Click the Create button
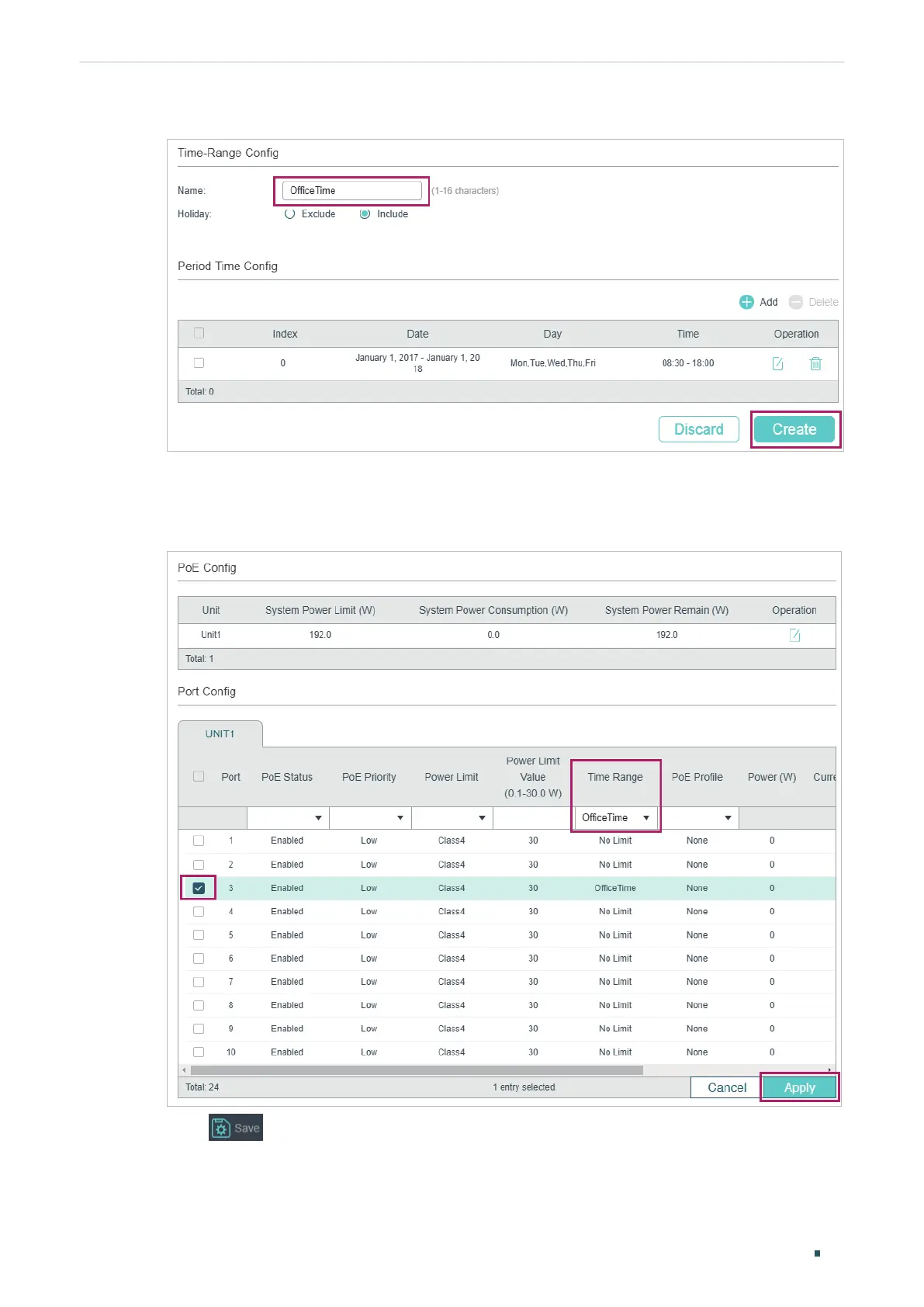924x1307 pixels. 794,429
